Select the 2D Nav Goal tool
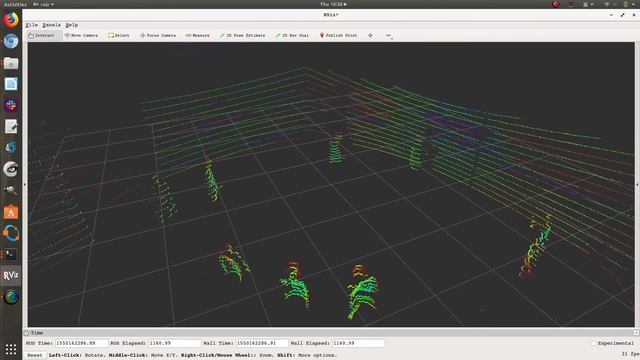The height and width of the screenshot is (360, 640). (x=292, y=36)
